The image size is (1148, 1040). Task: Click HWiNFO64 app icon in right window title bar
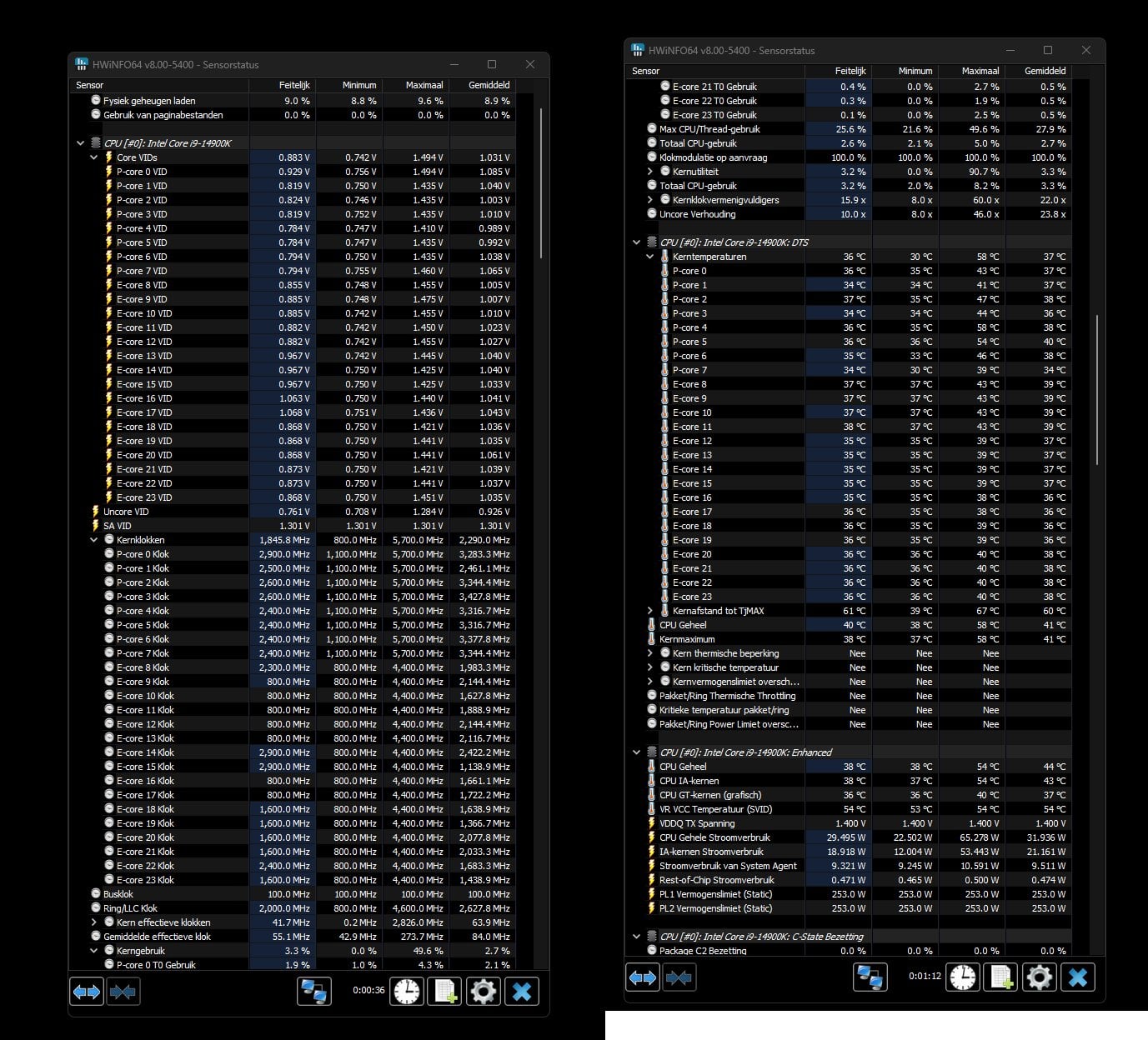pos(638,50)
